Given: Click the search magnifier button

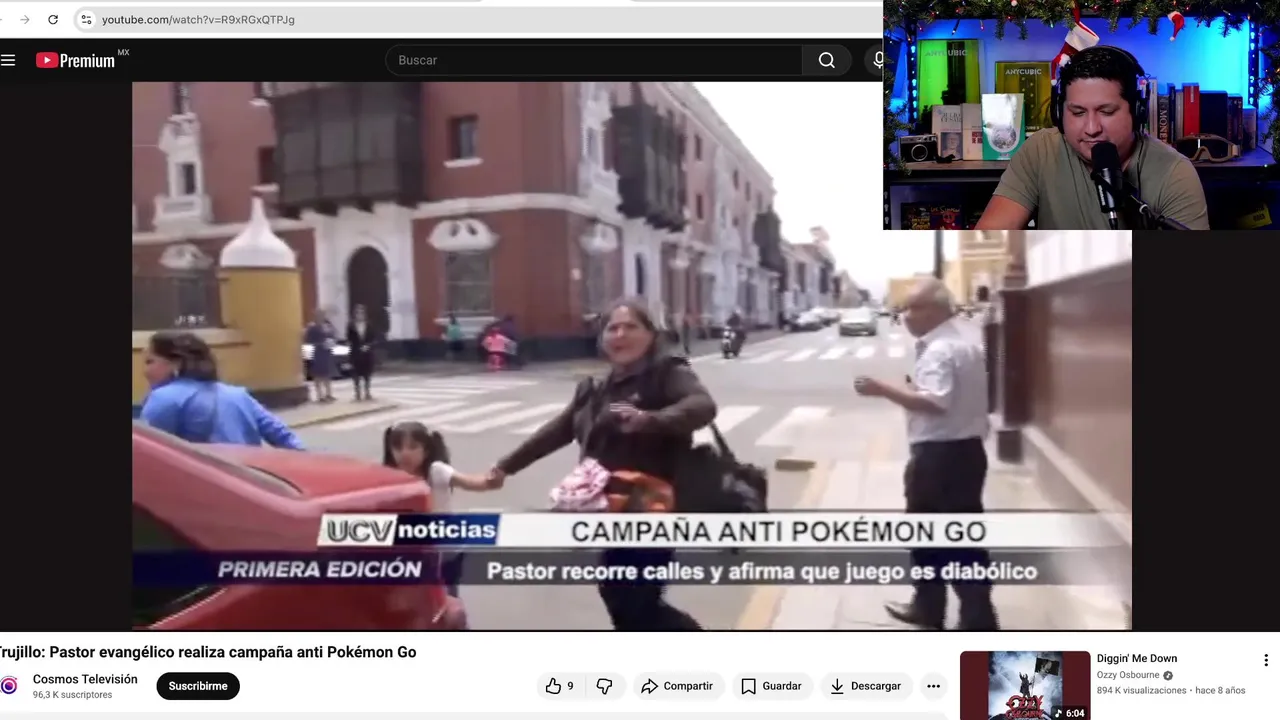Looking at the screenshot, I should [x=826, y=60].
